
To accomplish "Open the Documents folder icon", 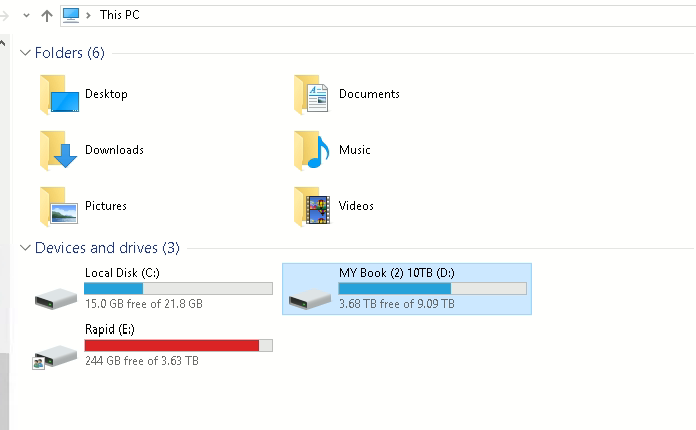I will 311,95.
